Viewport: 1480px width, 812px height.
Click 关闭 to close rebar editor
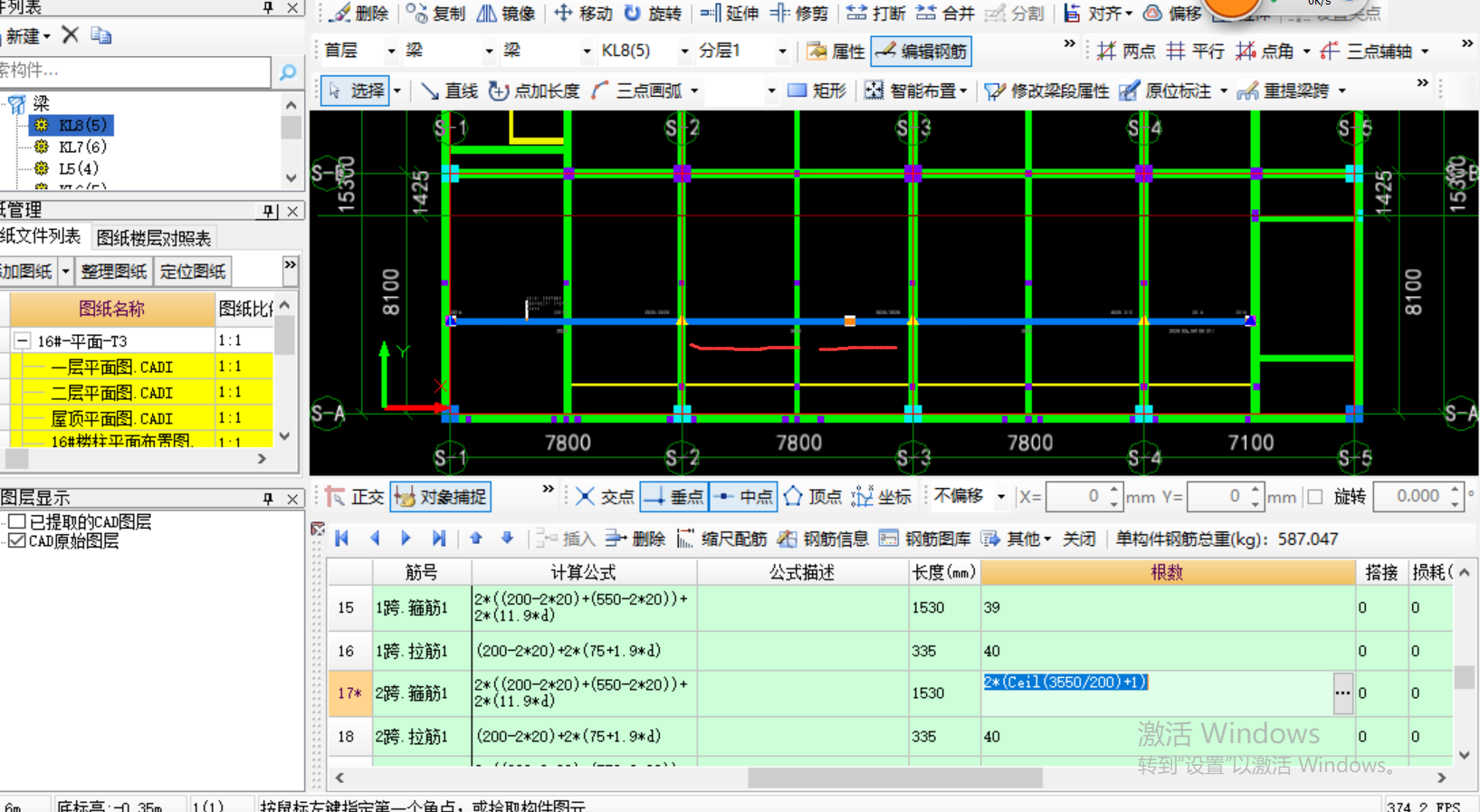click(1078, 539)
